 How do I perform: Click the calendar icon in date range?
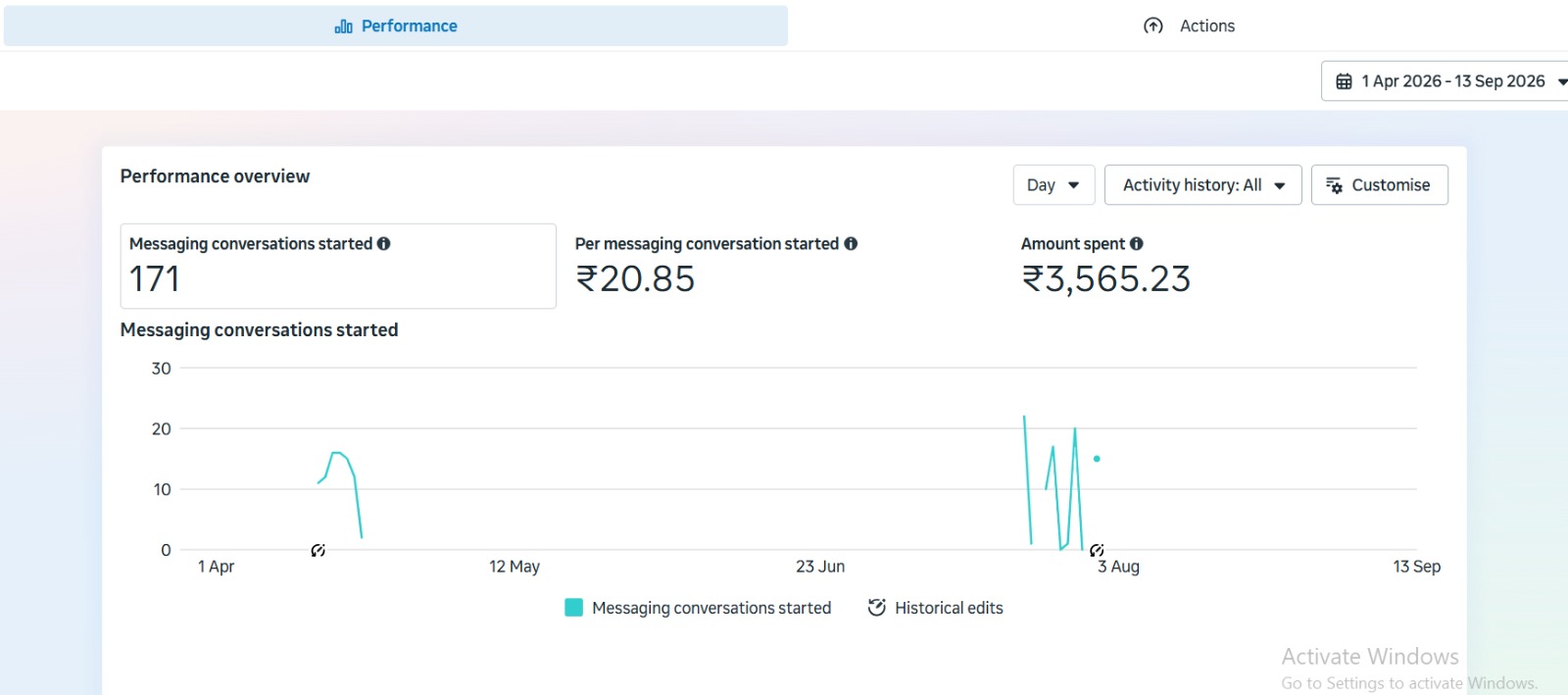point(1344,81)
